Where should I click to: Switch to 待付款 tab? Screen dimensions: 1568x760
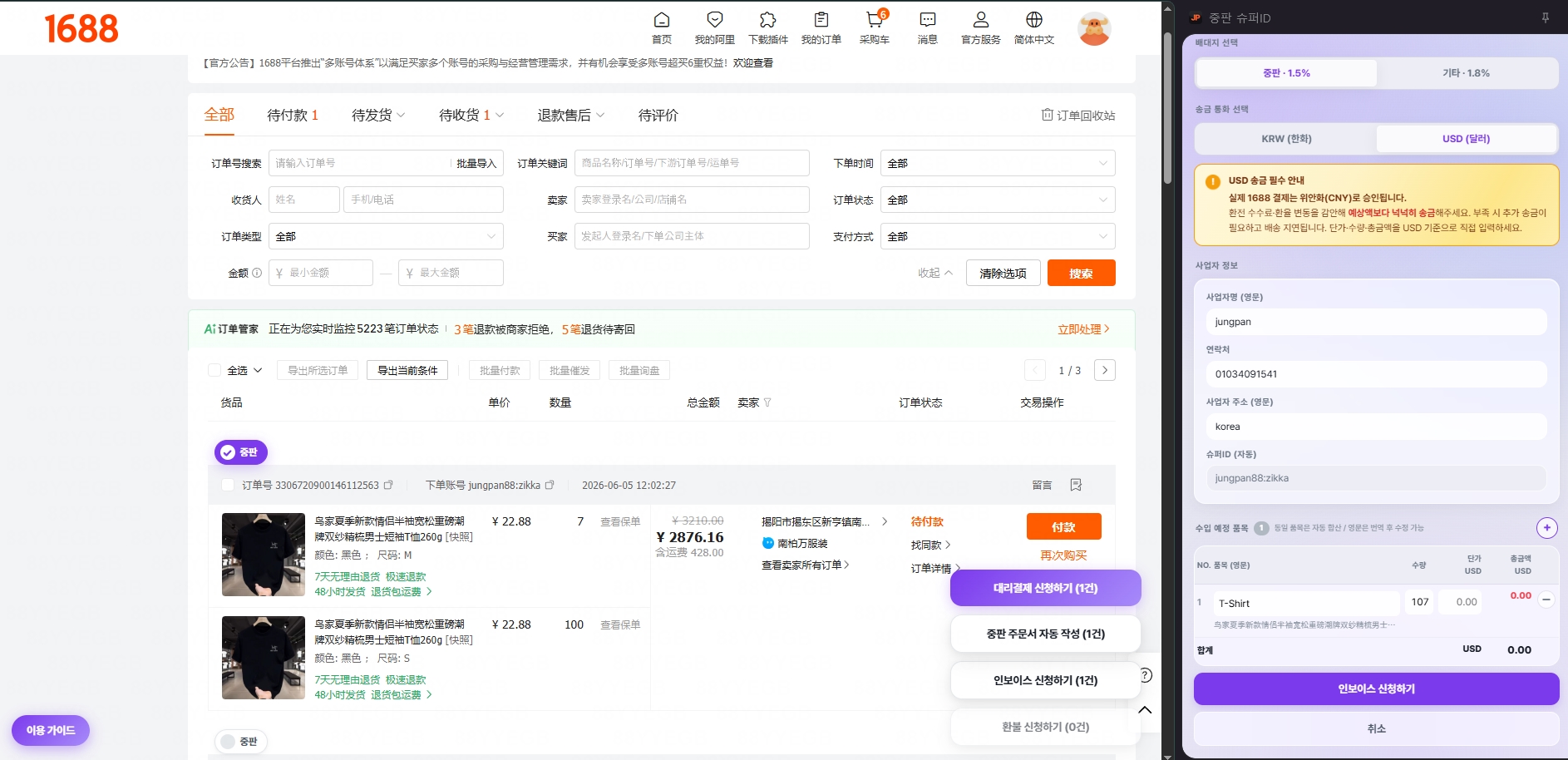[293, 115]
